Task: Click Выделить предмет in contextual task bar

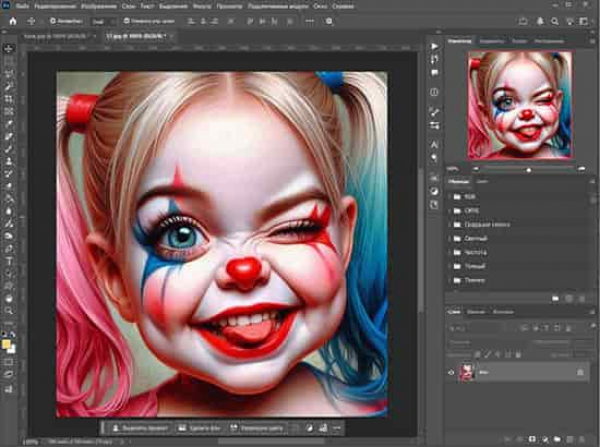Action: pyautogui.click(x=140, y=428)
